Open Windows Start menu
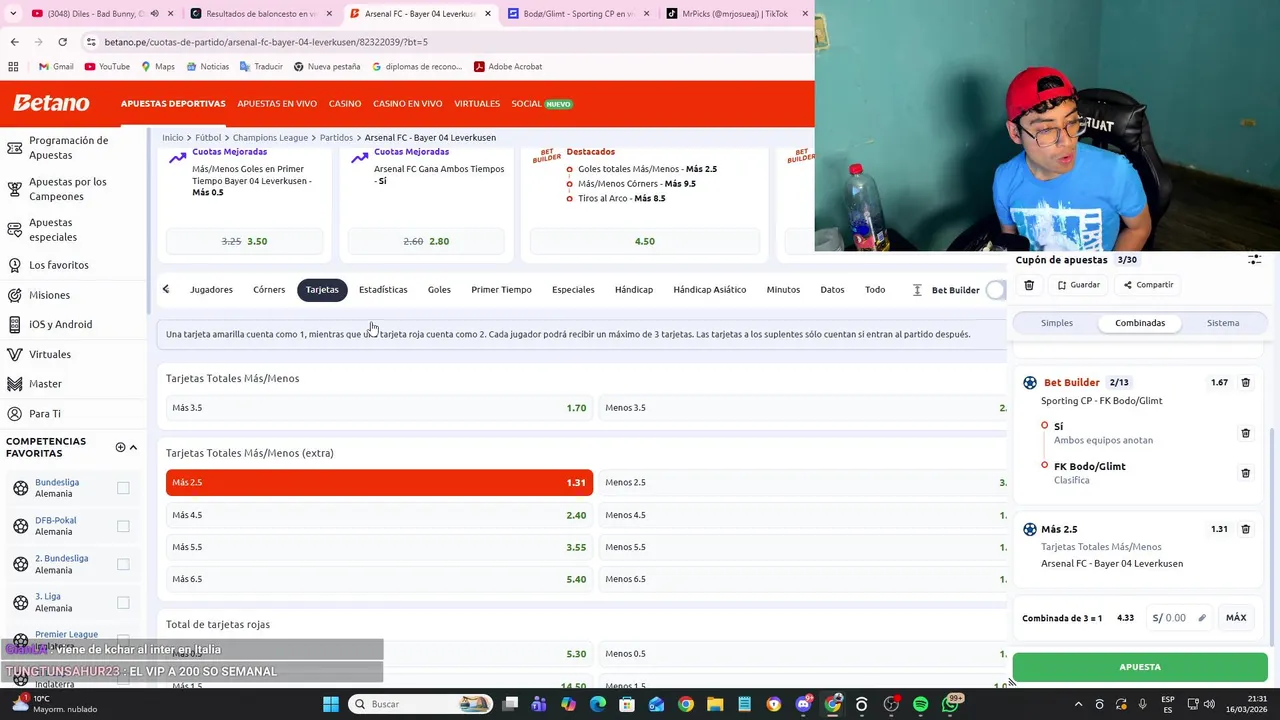 point(331,704)
